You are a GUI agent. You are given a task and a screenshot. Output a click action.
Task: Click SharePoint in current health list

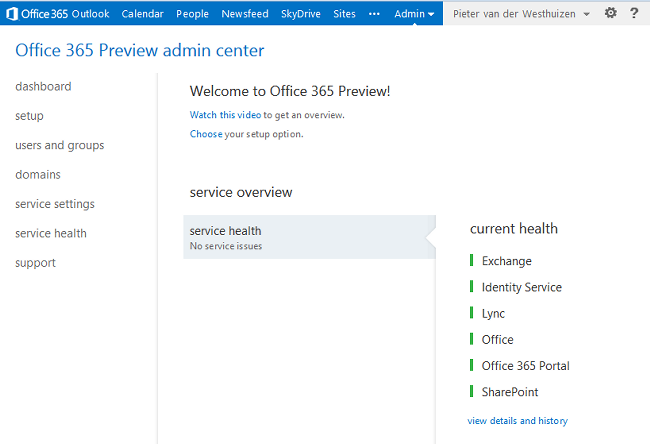point(510,392)
